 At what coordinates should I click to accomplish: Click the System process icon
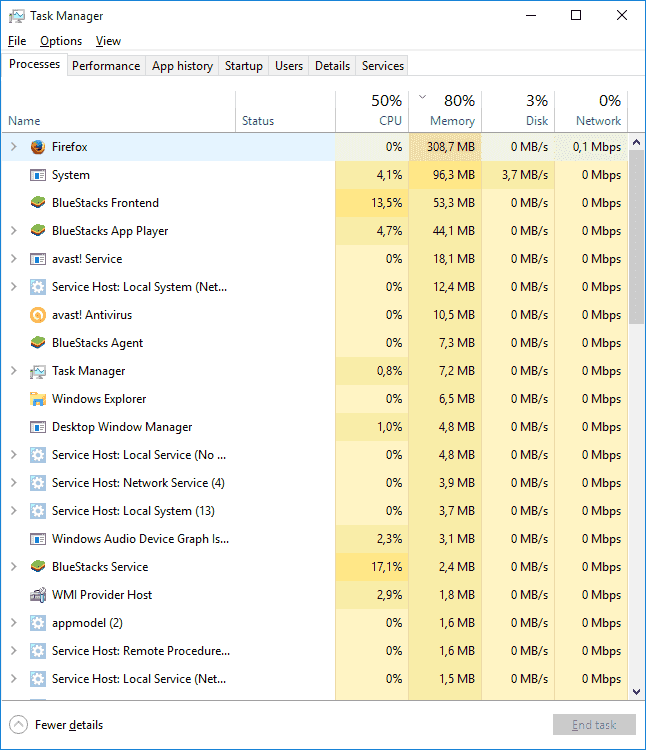click(x=38, y=175)
